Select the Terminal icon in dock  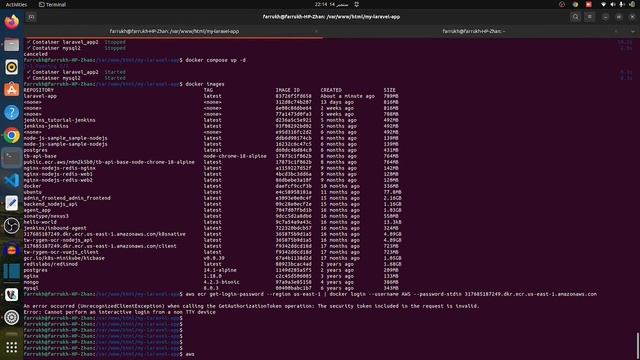point(11,158)
